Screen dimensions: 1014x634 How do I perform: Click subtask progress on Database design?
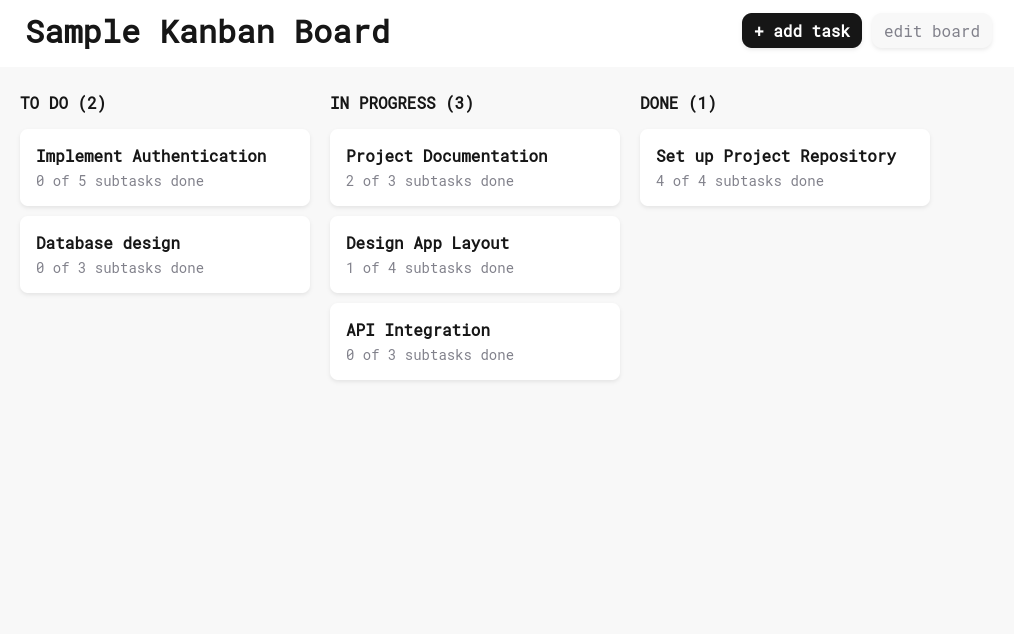[119, 267]
